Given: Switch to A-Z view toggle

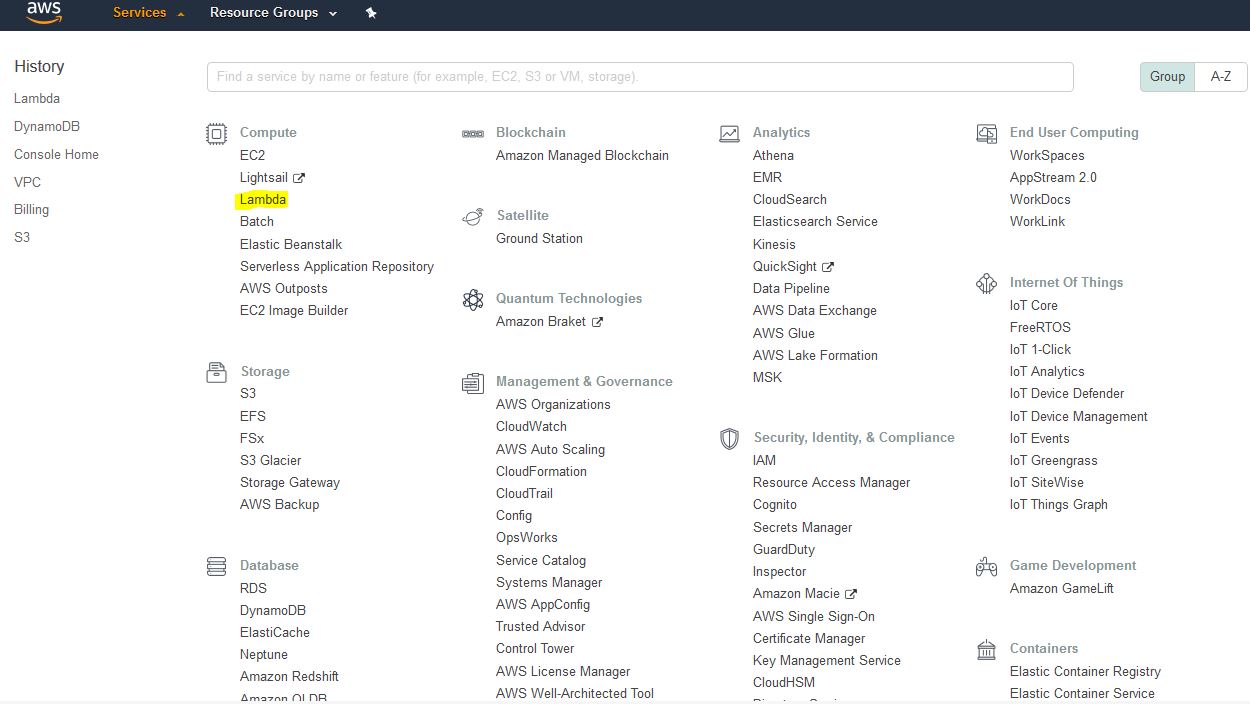Looking at the screenshot, I should point(1221,77).
